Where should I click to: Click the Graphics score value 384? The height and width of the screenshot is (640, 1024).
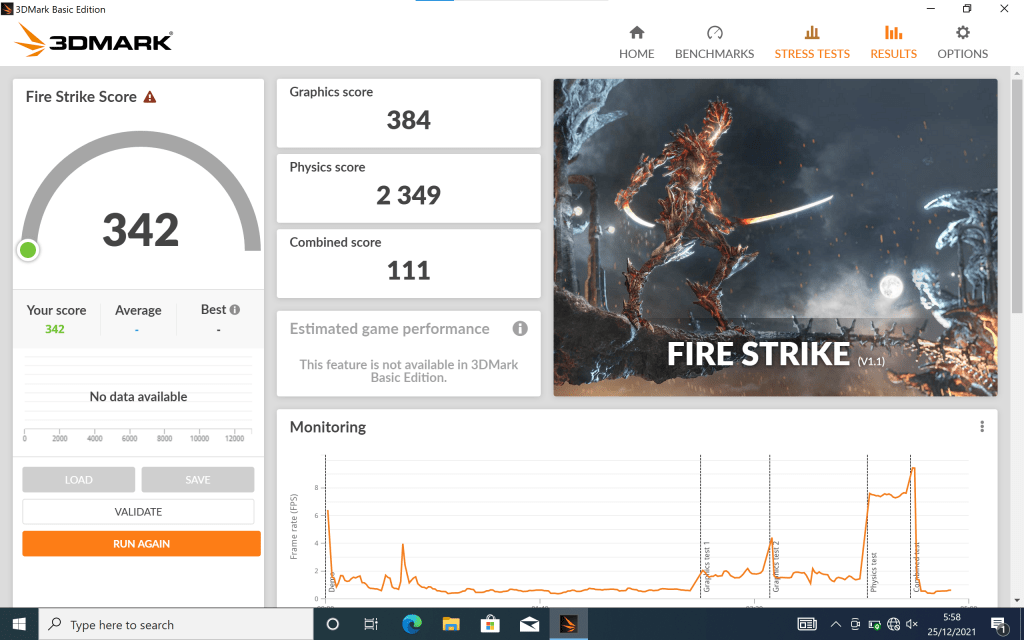point(409,120)
